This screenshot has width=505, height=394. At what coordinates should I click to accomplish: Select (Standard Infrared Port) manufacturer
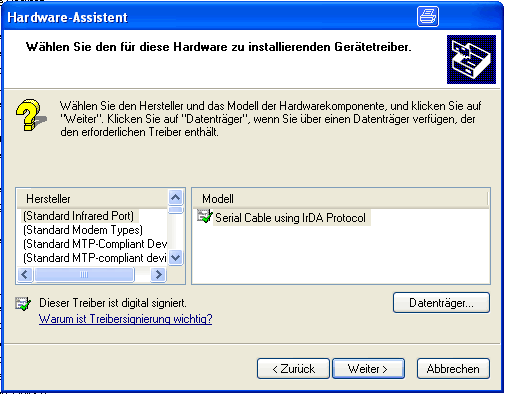coord(79,216)
